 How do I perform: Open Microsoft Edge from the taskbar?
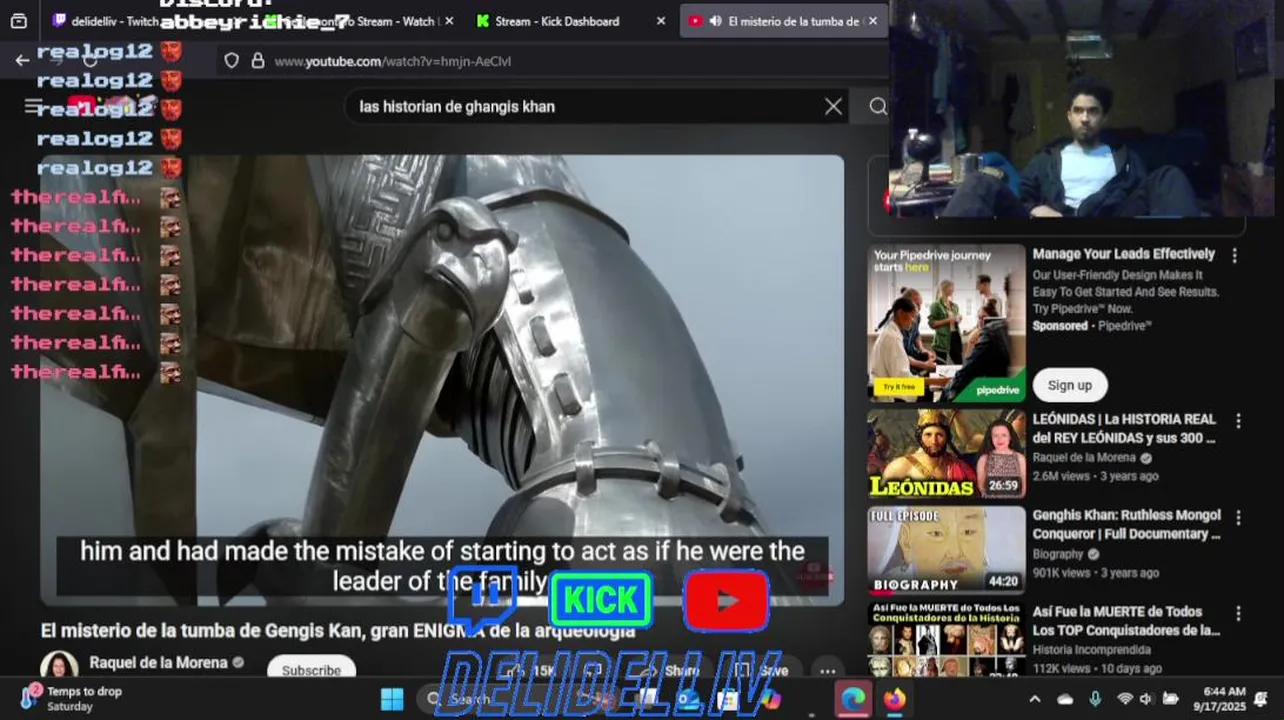pyautogui.click(x=853, y=699)
